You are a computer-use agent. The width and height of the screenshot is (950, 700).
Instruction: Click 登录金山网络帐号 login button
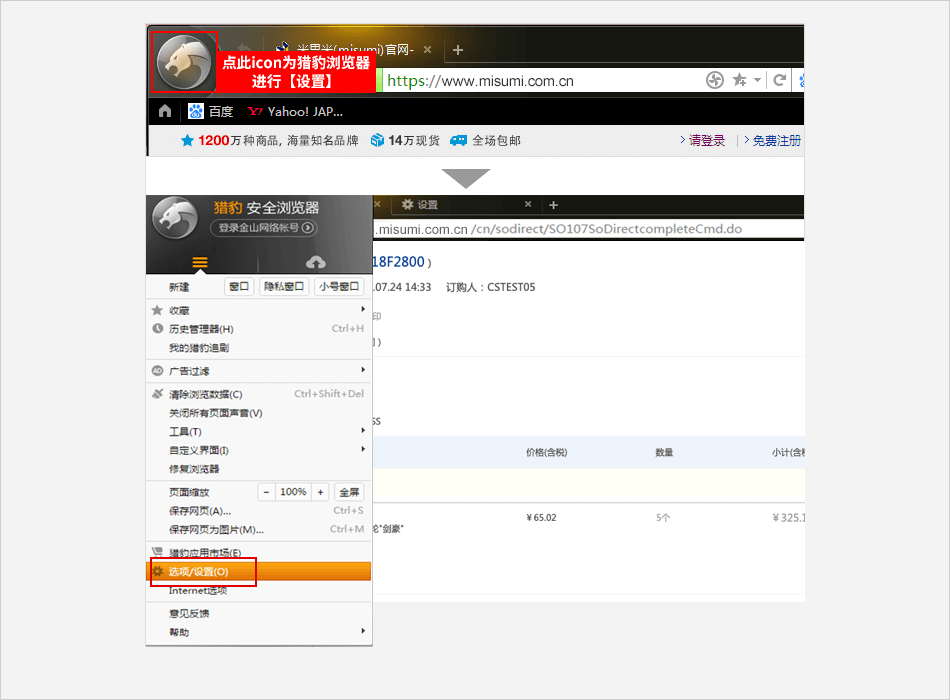tap(264, 228)
